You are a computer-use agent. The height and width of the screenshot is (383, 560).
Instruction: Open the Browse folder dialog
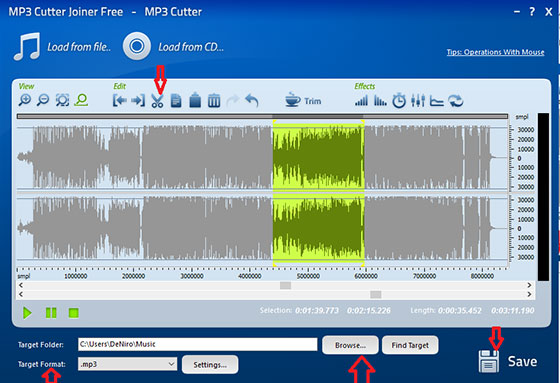[x=350, y=345]
